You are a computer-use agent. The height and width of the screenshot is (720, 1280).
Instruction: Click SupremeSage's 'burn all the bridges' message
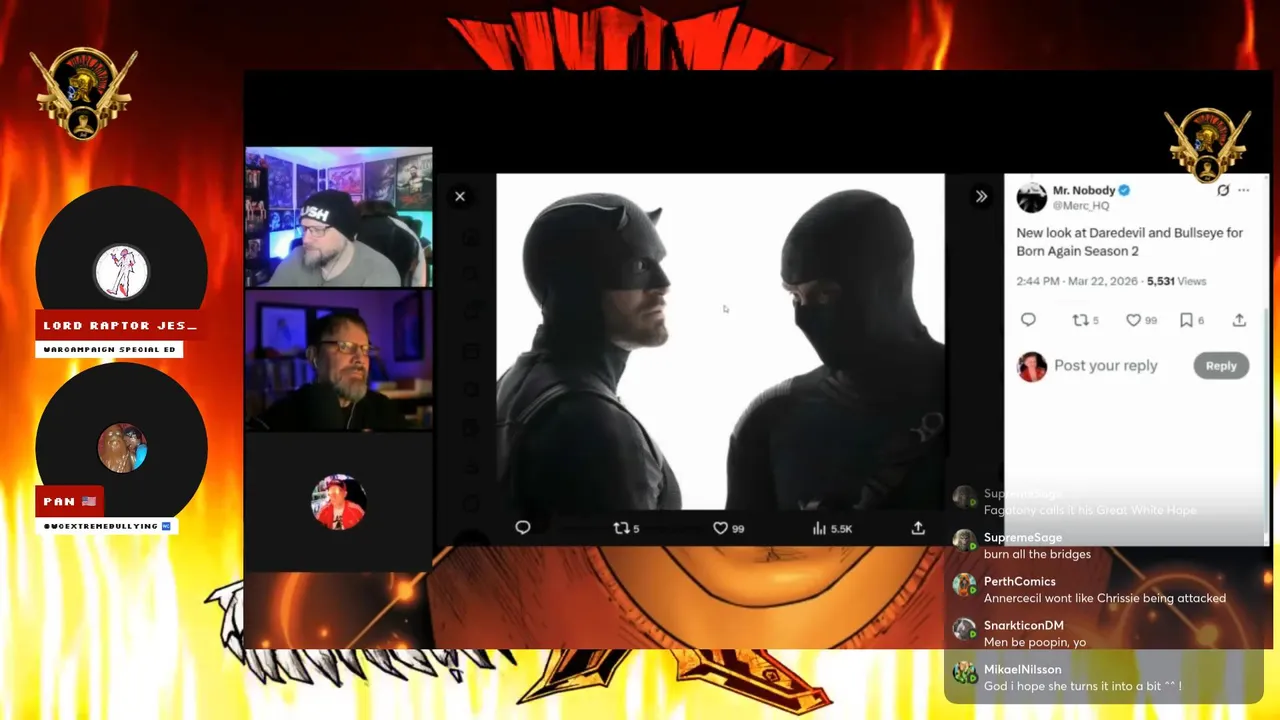(1037, 554)
